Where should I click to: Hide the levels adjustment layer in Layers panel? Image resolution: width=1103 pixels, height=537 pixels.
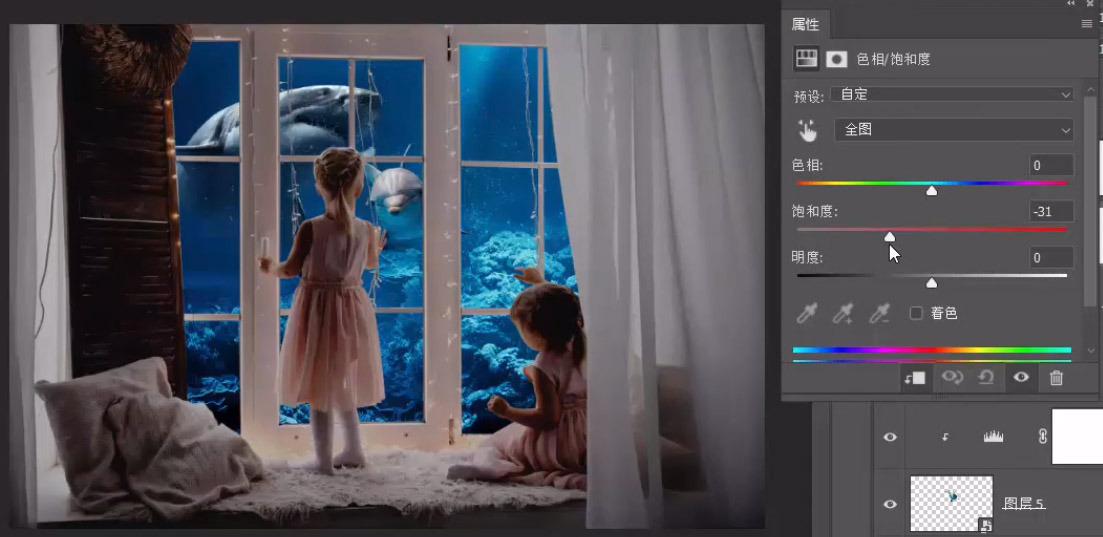click(x=890, y=437)
